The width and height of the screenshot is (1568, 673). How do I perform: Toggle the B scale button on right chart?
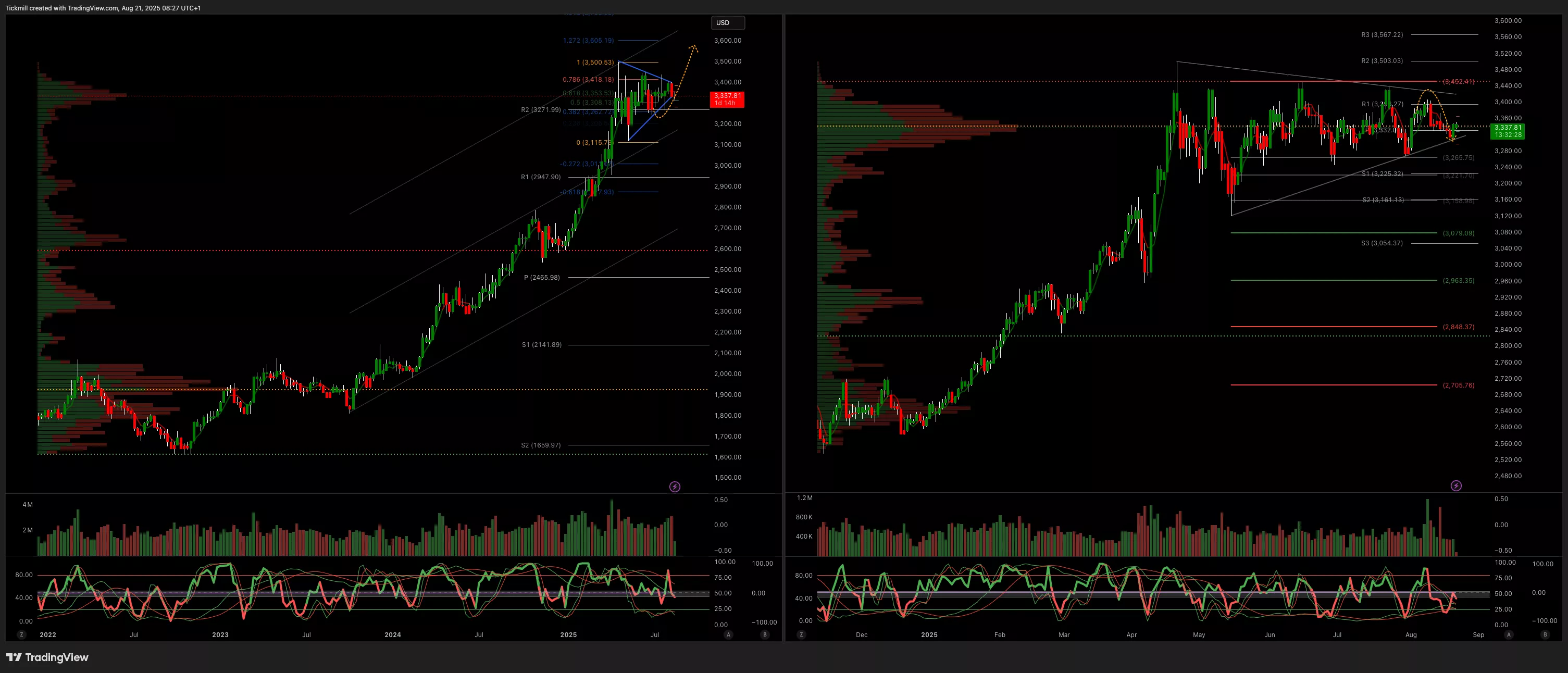click(x=1544, y=634)
